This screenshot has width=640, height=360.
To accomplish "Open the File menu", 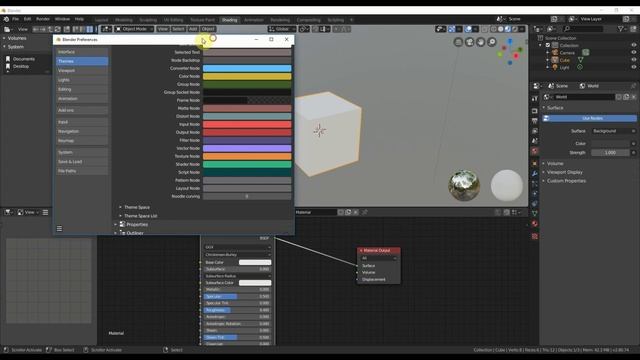I will coord(16,19).
